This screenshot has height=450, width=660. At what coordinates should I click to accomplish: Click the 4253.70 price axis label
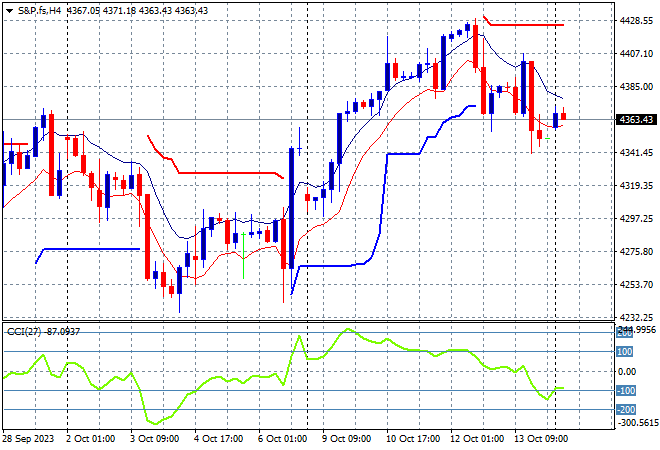[636, 284]
